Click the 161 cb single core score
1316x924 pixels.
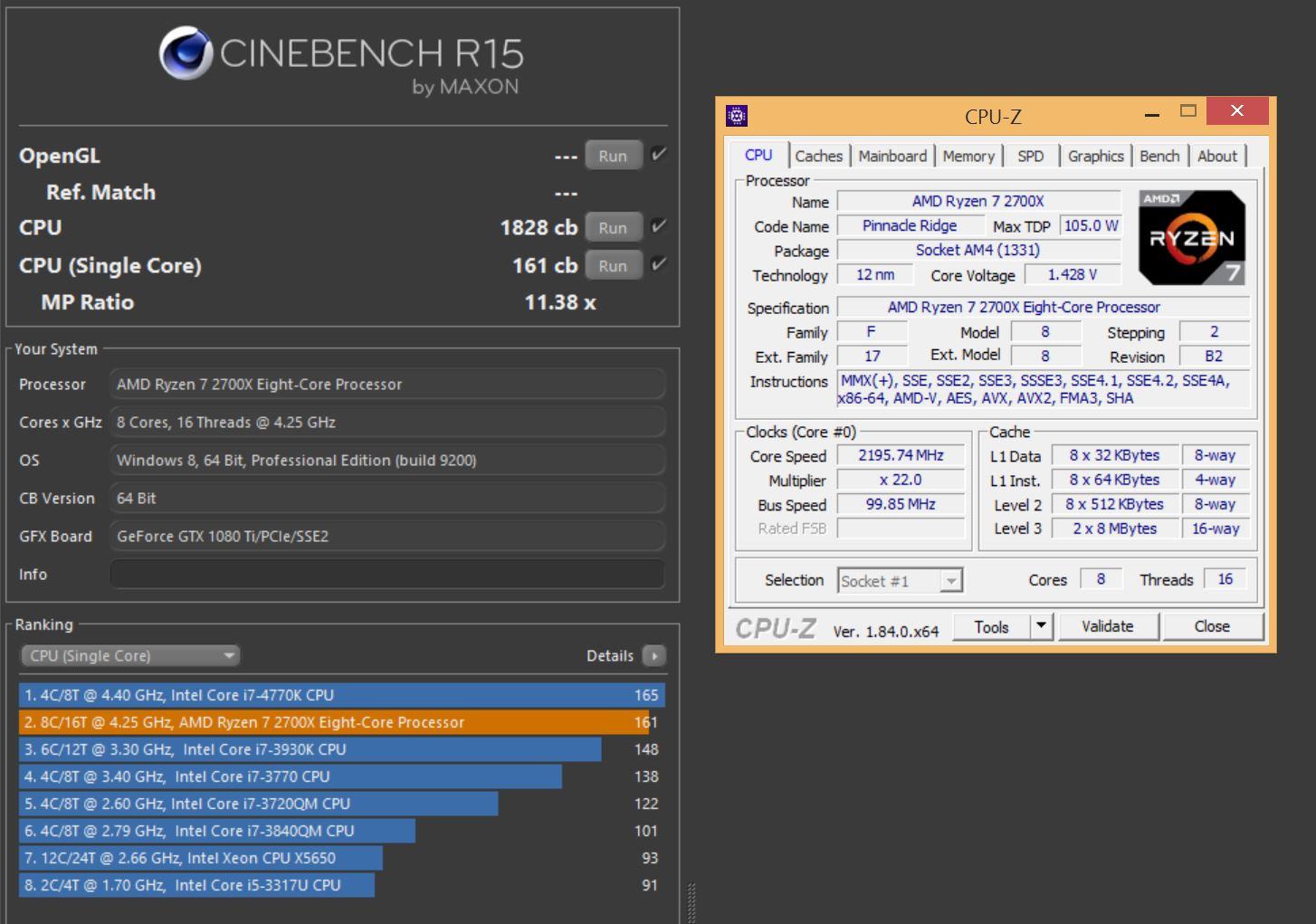[x=545, y=265]
